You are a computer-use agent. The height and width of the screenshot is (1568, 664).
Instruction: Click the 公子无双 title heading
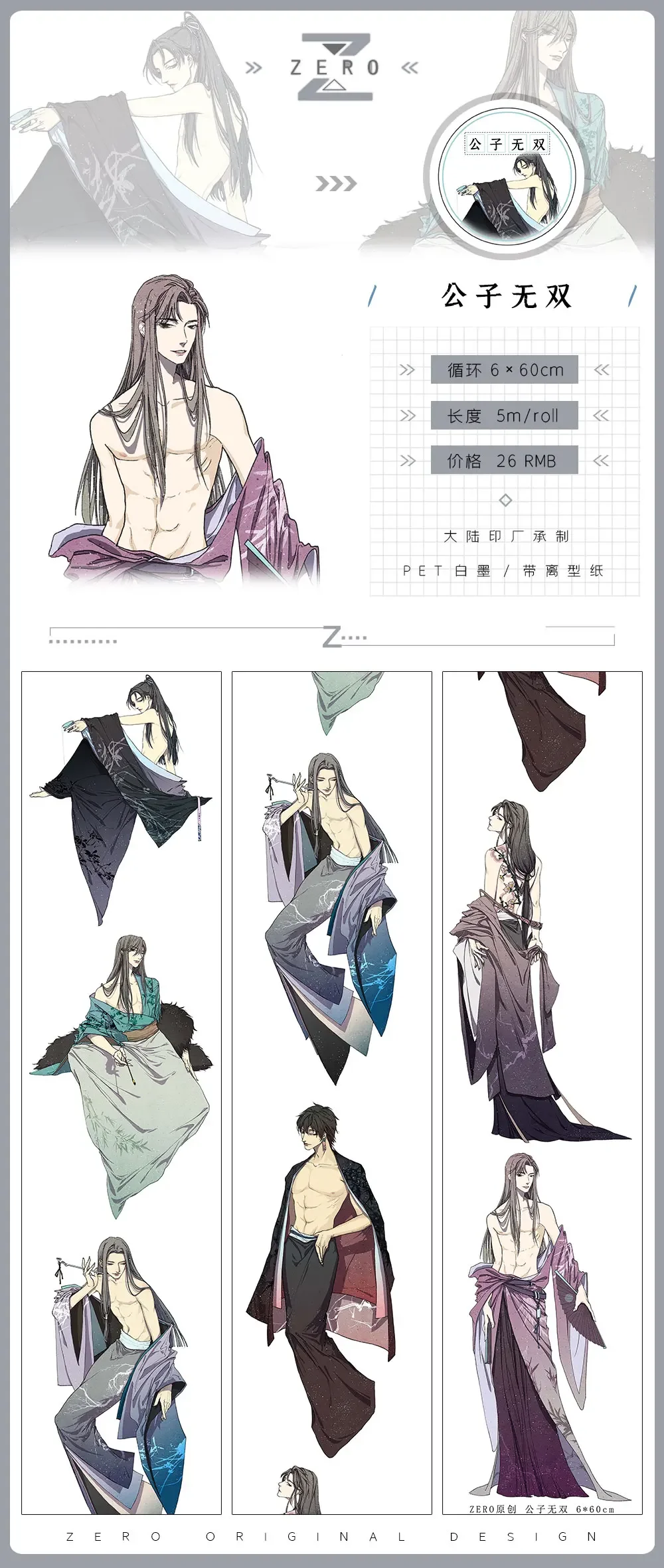tap(506, 296)
